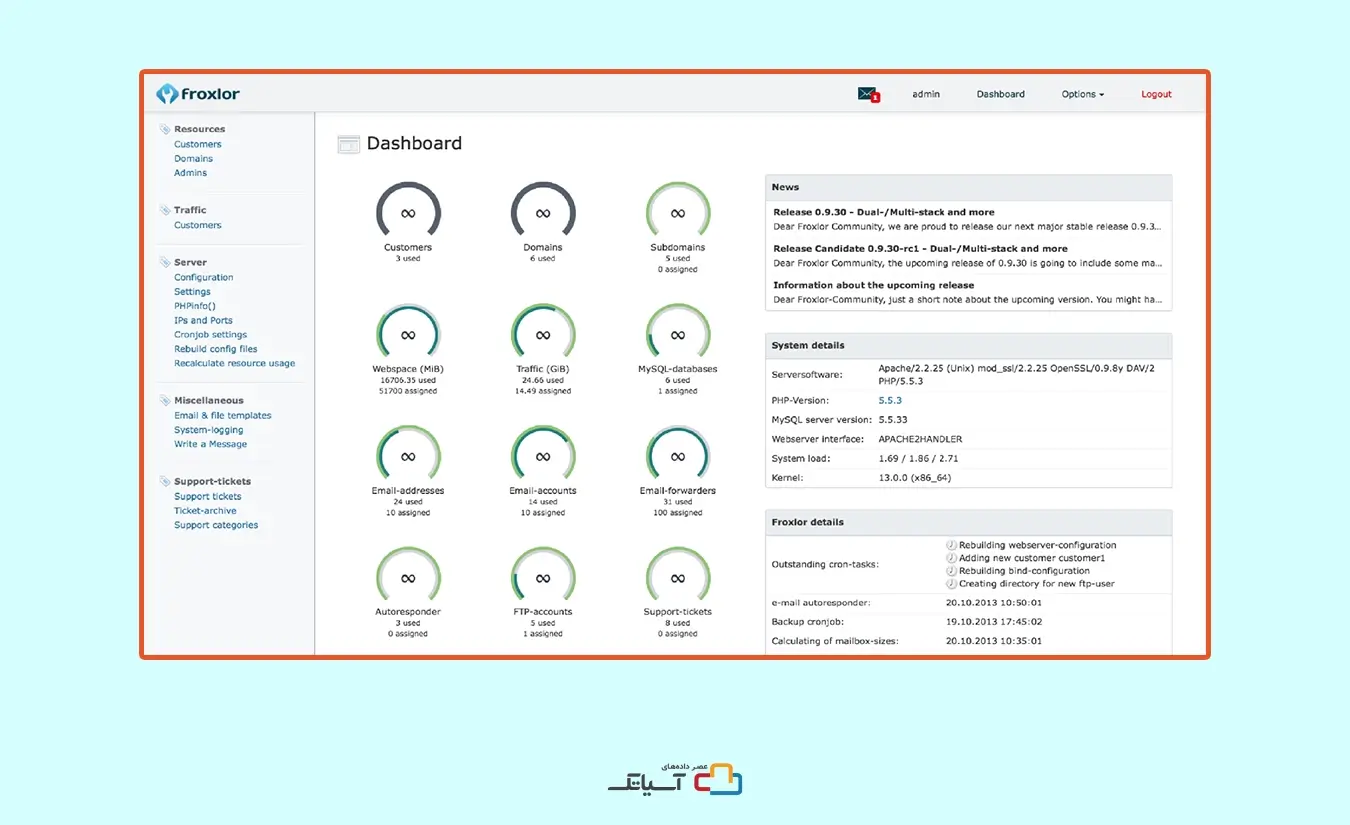Click the admin item in top bar

pos(926,94)
